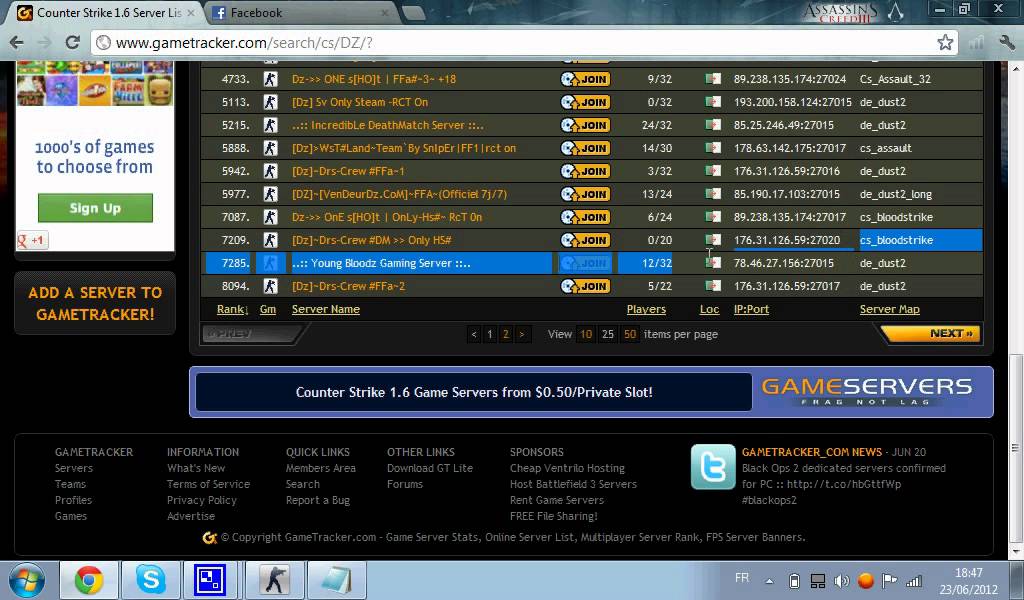View 10 items per page
The height and width of the screenshot is (600, 1024).
pyautogui.click(x=586, y=334)
